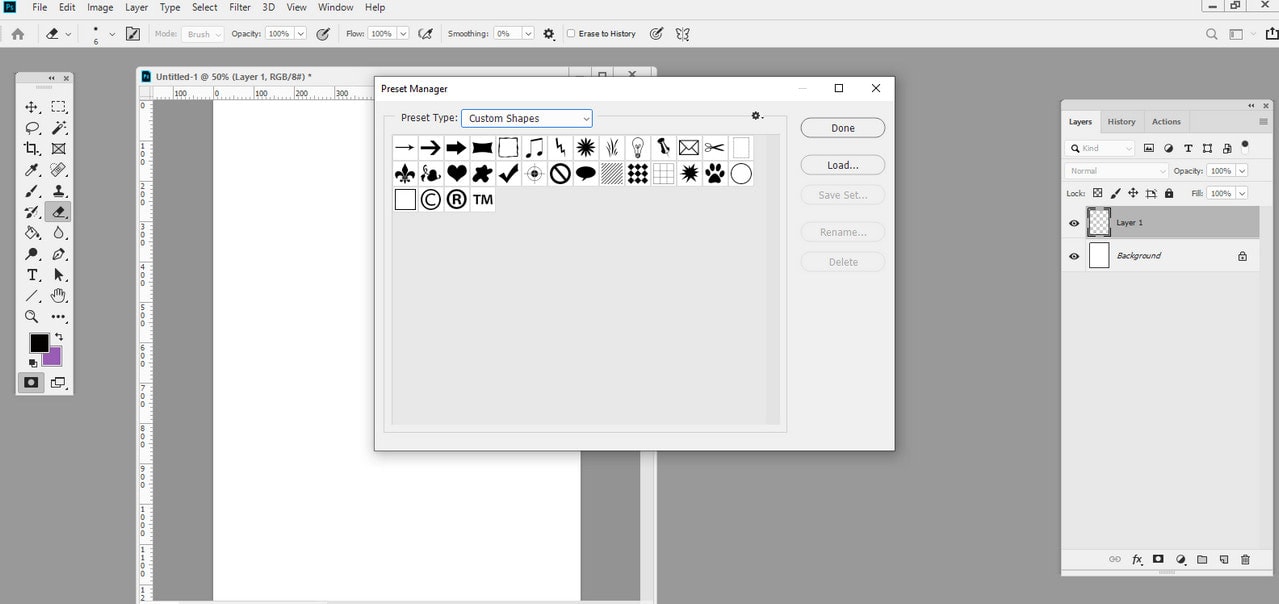Toggle lock all padlock in Layers

(1169, 193)
